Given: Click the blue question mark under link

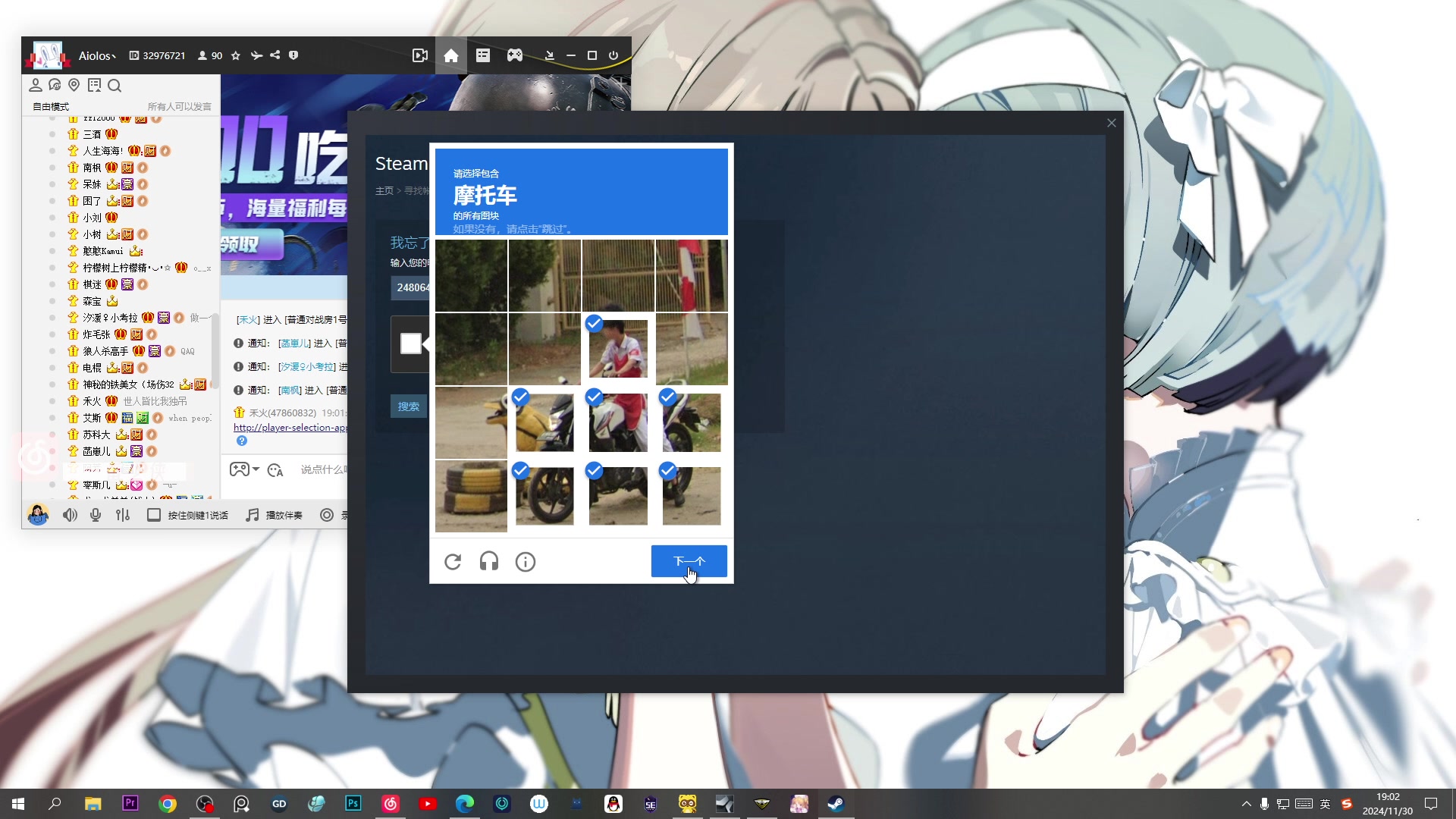Looking at the screenshot, I should [242, 441].
